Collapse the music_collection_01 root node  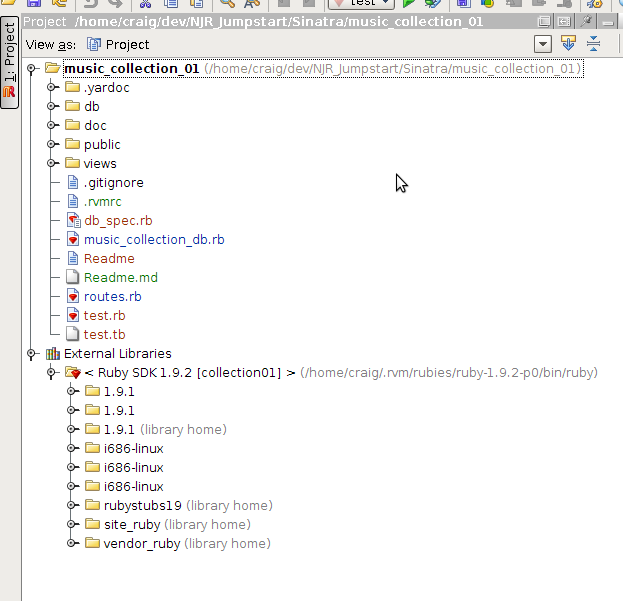[x=31, y=69]
